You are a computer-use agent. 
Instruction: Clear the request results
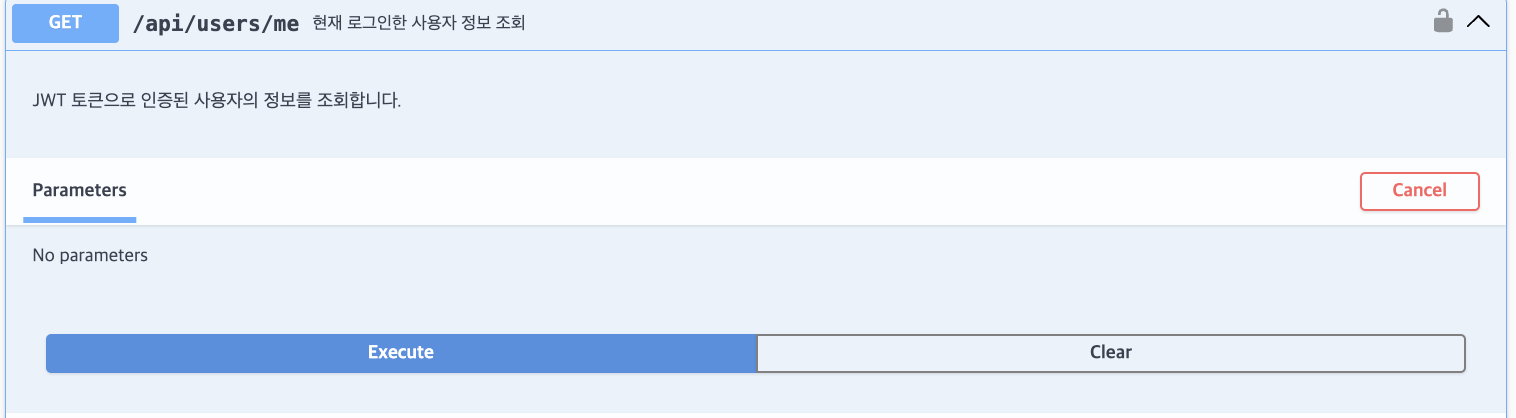[1110, 353]
